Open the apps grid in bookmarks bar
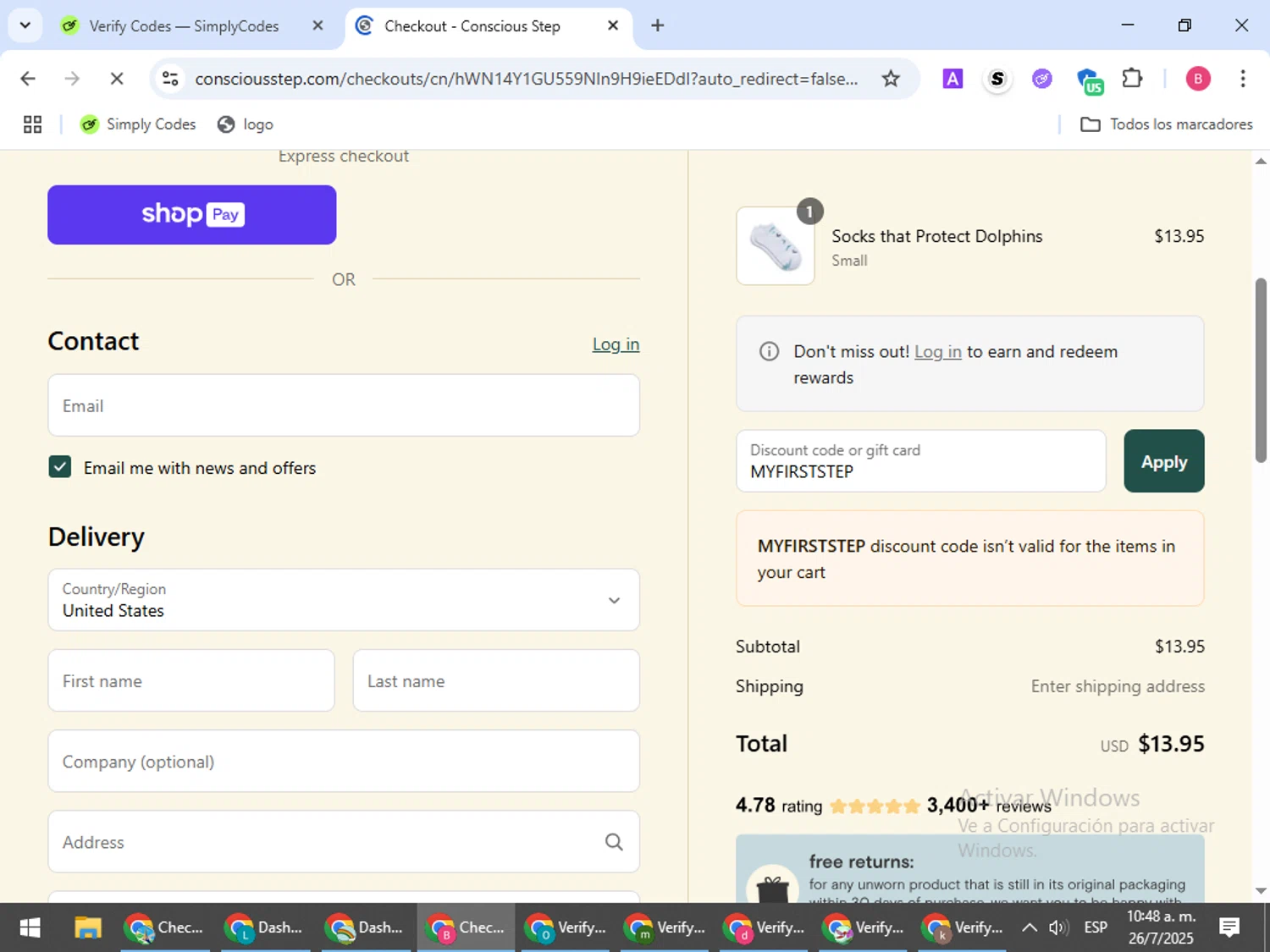The image size is (1270, 952). 32,124
